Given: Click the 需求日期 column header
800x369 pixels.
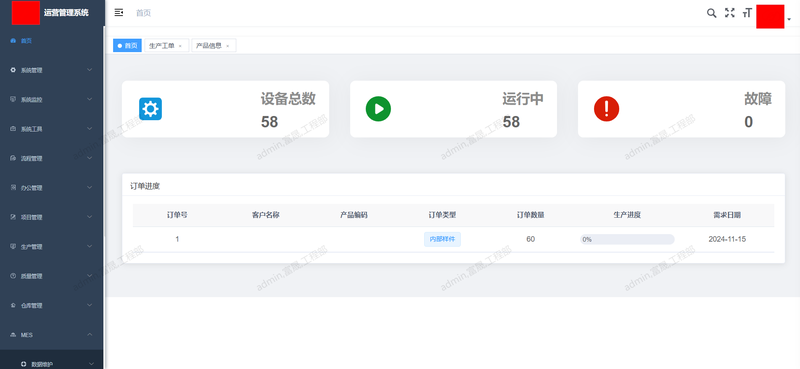Looking at the screenshot, I should pos(727,215).
